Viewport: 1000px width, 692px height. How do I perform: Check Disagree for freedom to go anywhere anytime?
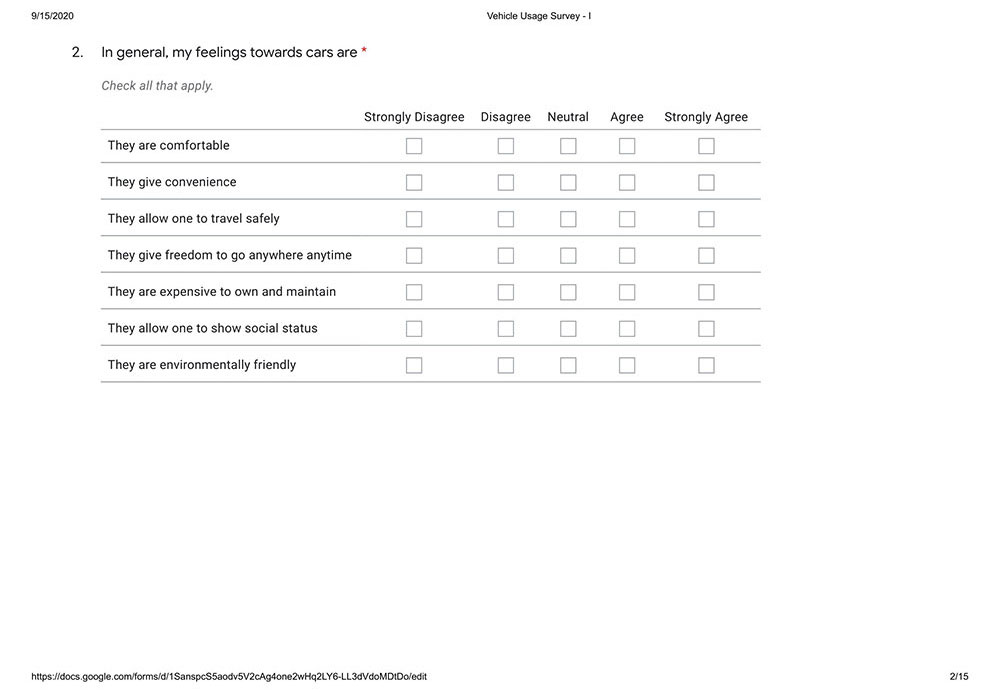point(506,256)
